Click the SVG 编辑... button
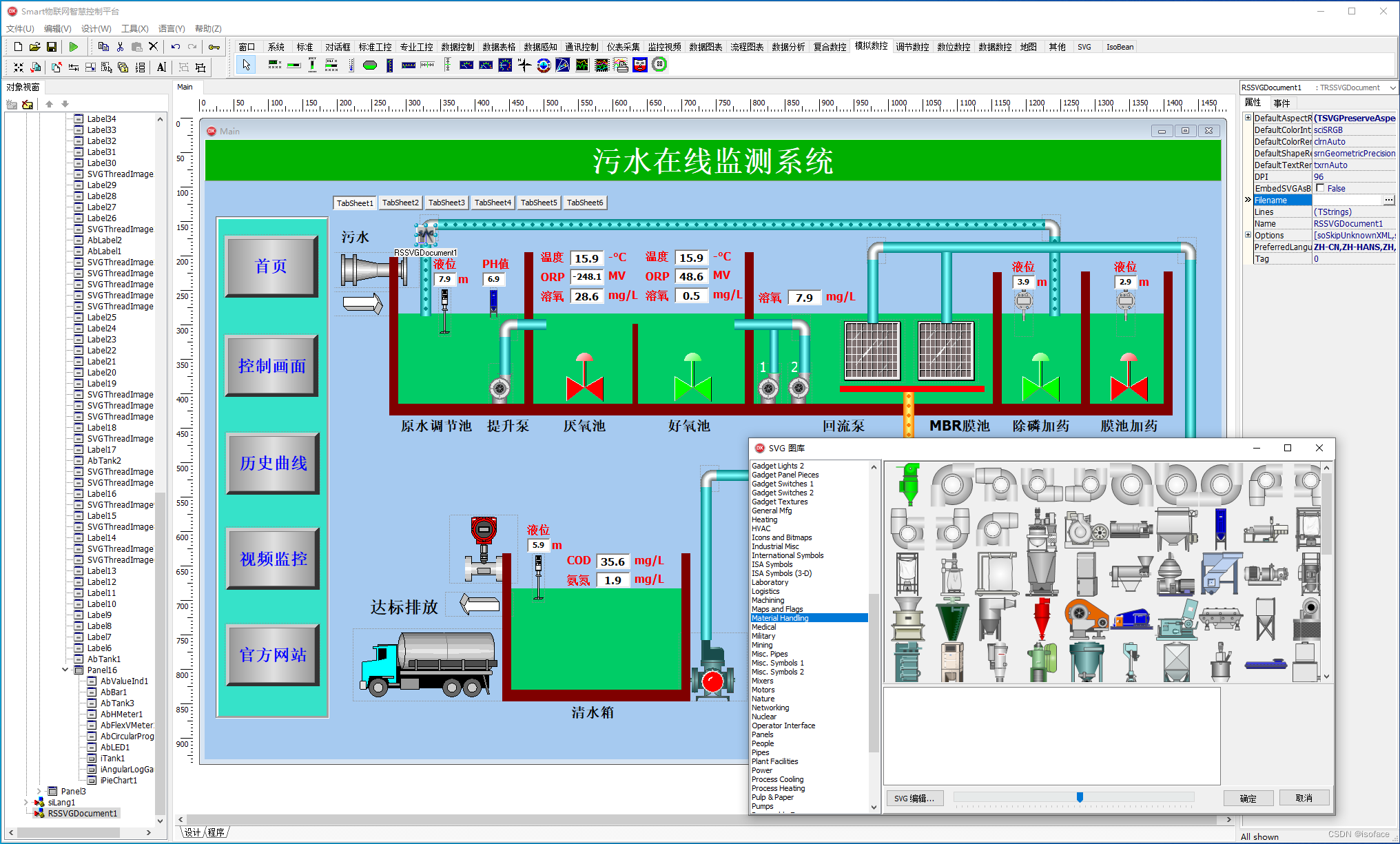 [x=914, y=799]
